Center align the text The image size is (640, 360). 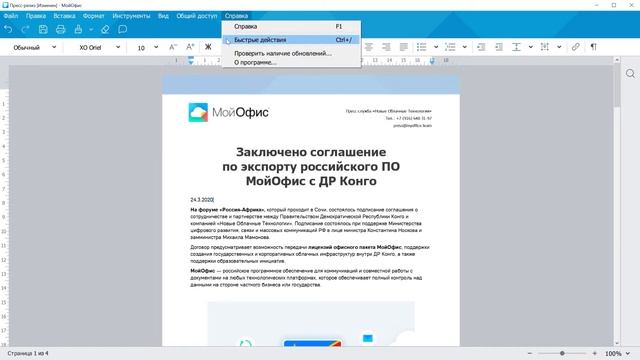coord(369,47)
